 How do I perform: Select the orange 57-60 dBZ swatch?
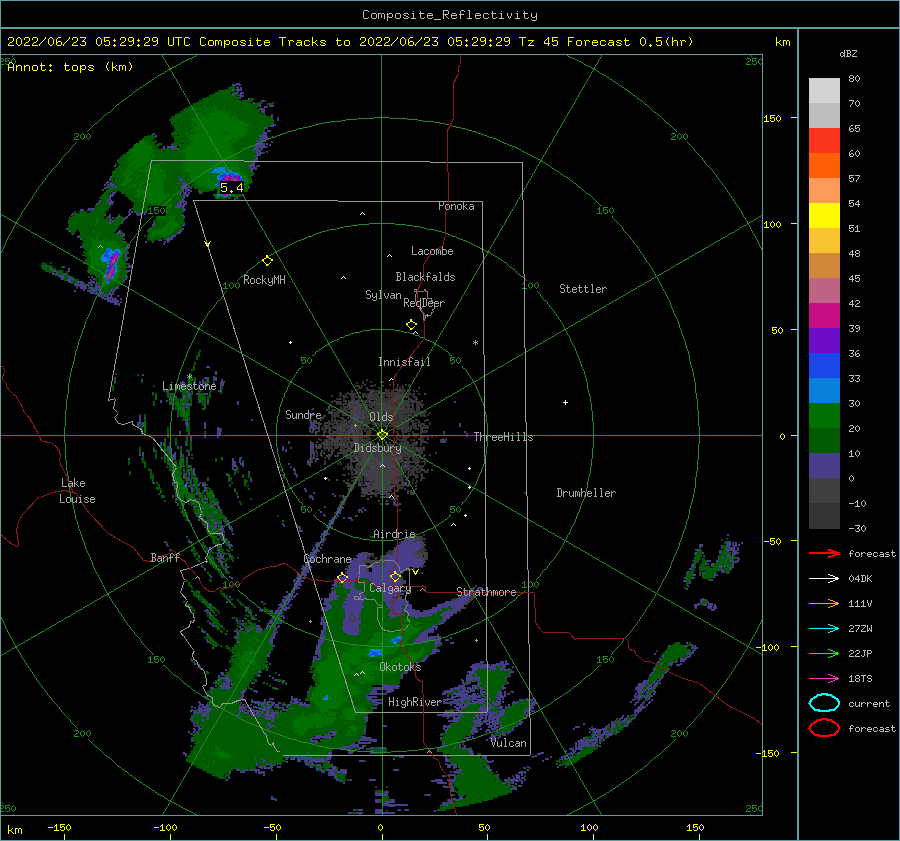(x=824, y=166)
